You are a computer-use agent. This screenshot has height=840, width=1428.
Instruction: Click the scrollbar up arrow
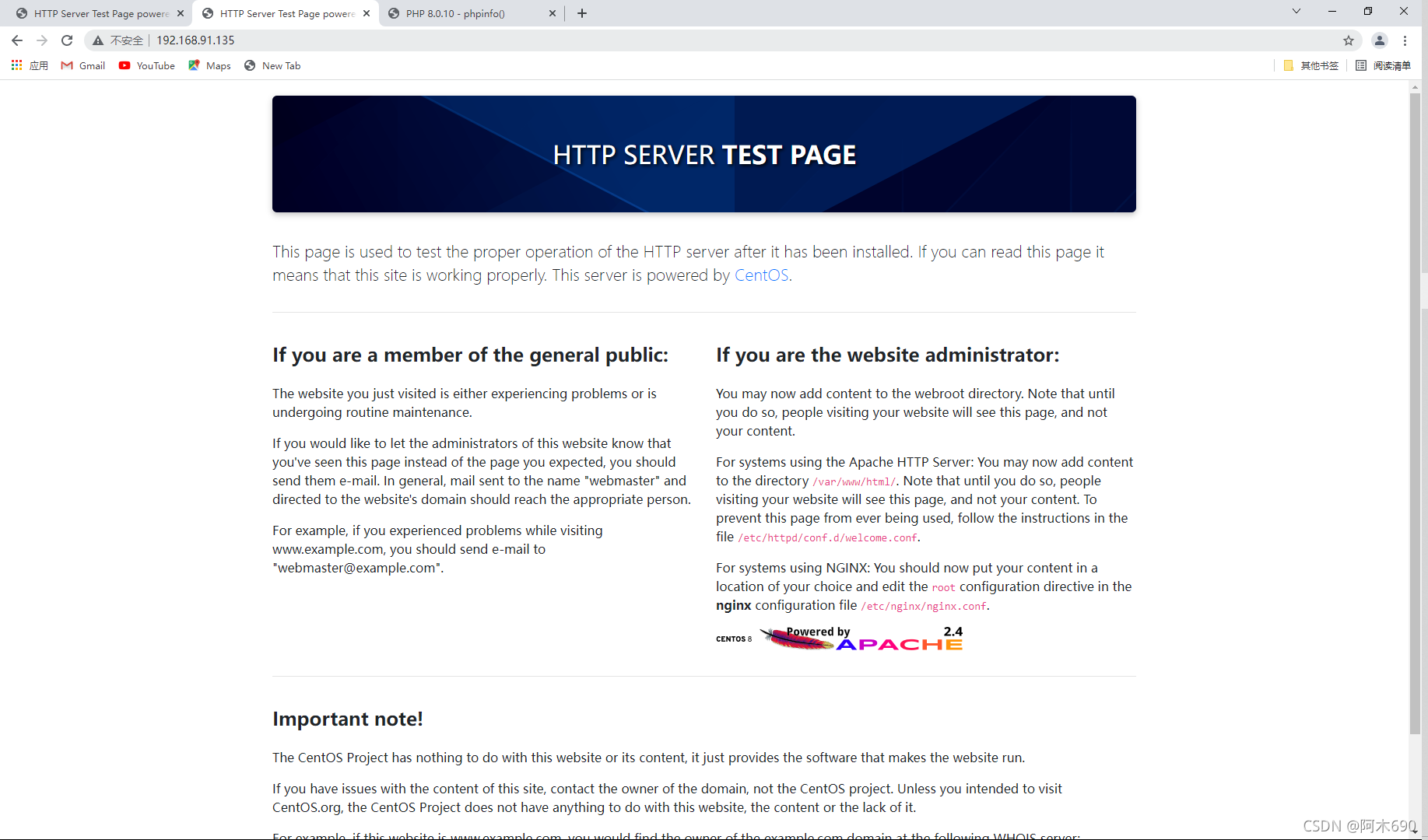[1415, 86]
